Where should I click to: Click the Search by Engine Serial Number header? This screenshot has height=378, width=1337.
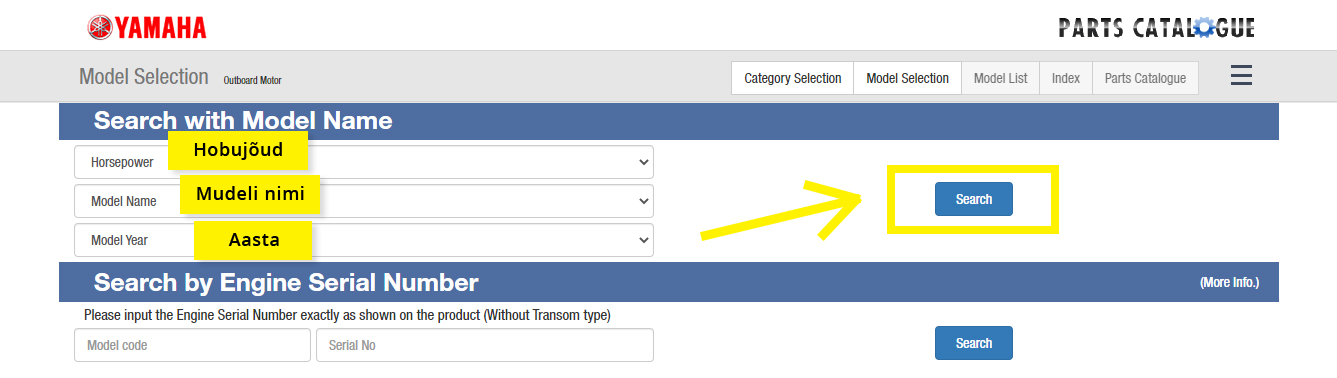tap(286, 282)
